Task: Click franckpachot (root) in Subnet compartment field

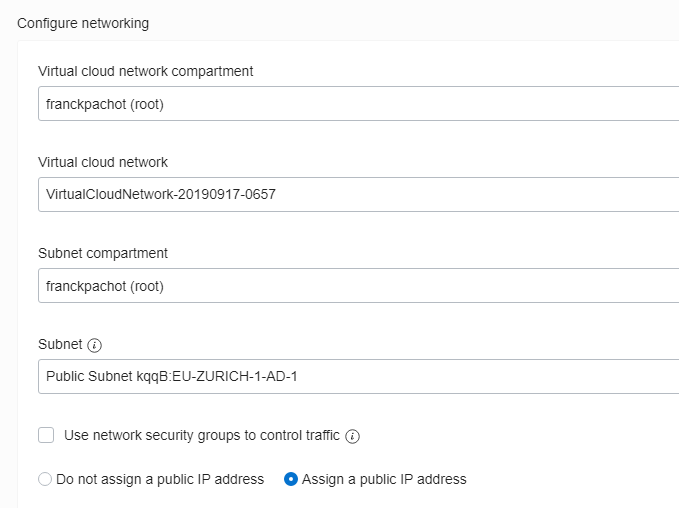Action: (x=105, y=286)
